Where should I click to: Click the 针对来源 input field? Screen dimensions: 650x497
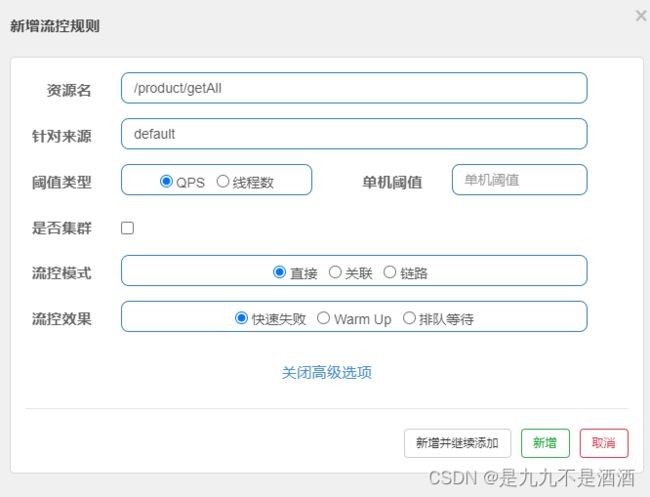tap(354, 134)
